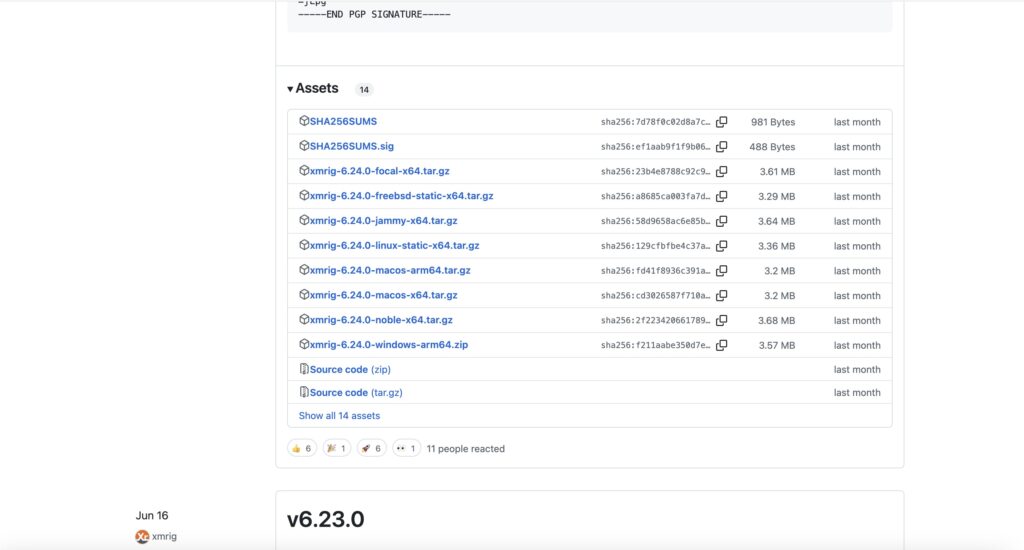
Task: Toggle eyes reaction with 1
Action: click(x=406, y=448)
